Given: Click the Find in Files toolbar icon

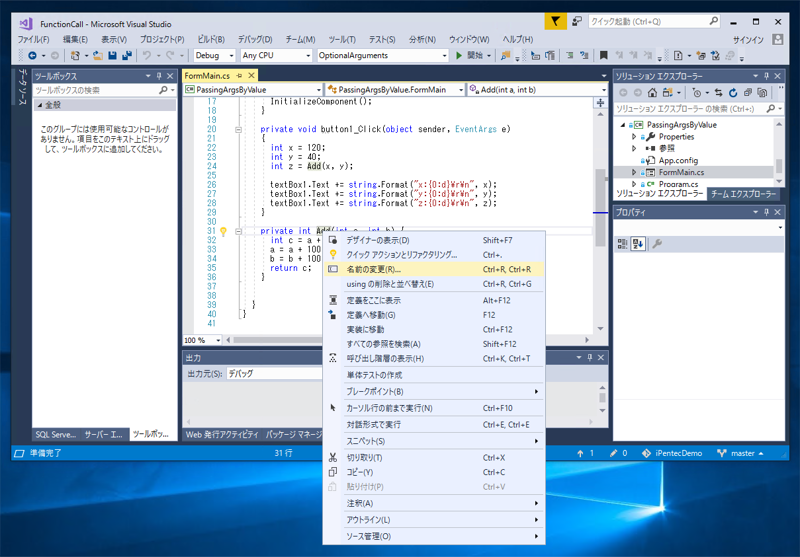Looking at the screenshot, I should (505, 55).
